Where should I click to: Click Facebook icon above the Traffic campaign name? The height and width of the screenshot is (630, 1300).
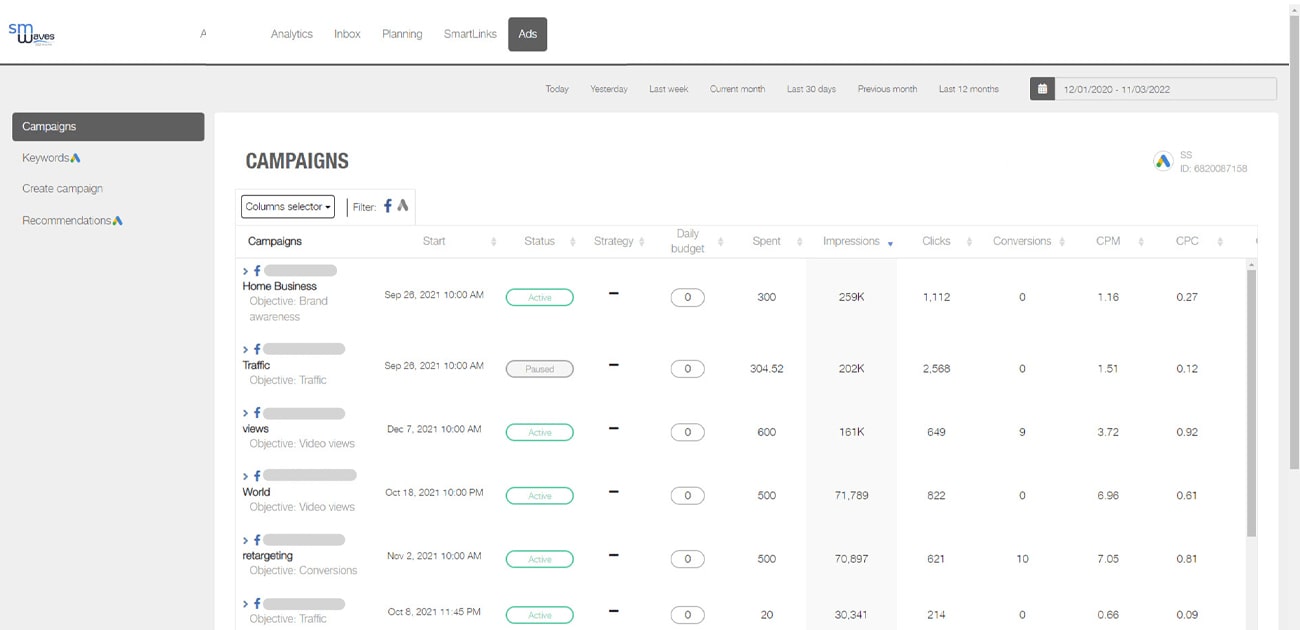(257, 350)
